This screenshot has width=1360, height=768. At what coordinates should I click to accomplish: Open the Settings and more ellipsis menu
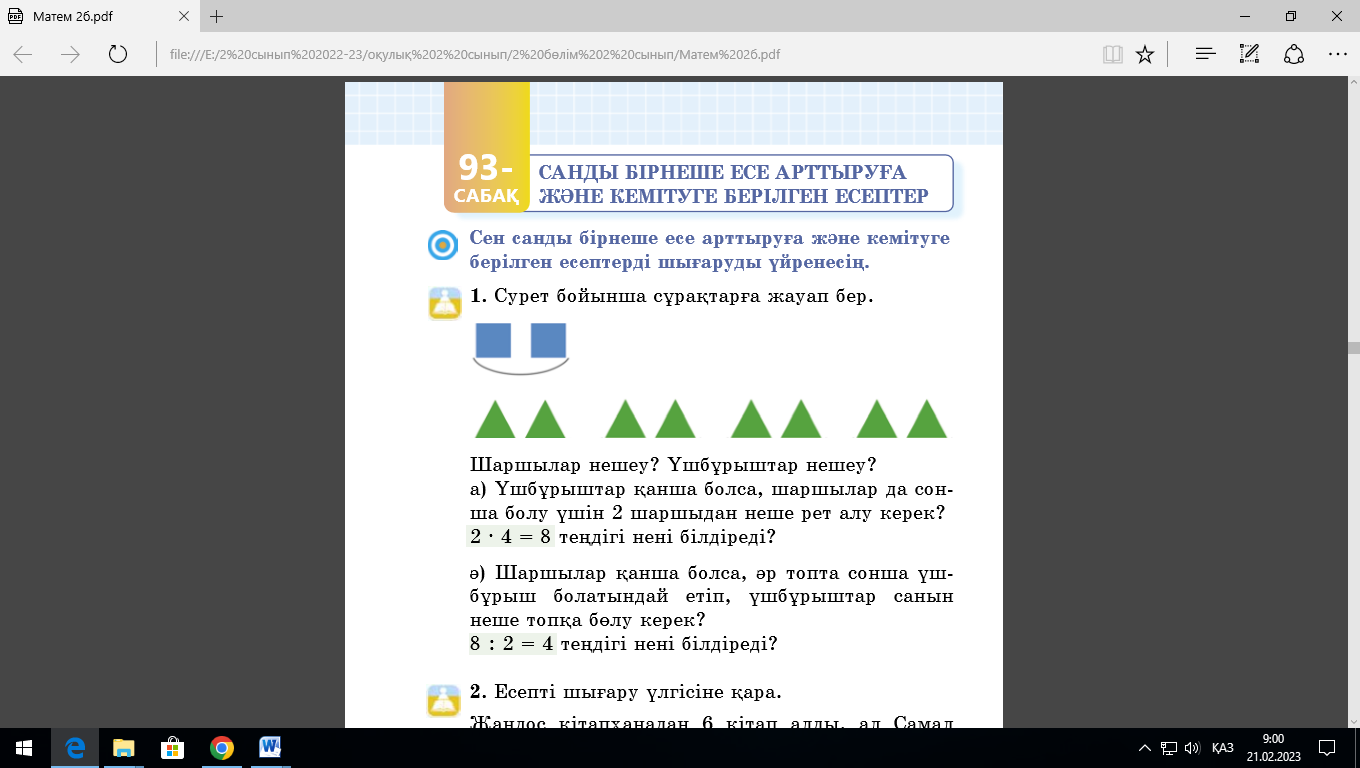[1338, 54]
